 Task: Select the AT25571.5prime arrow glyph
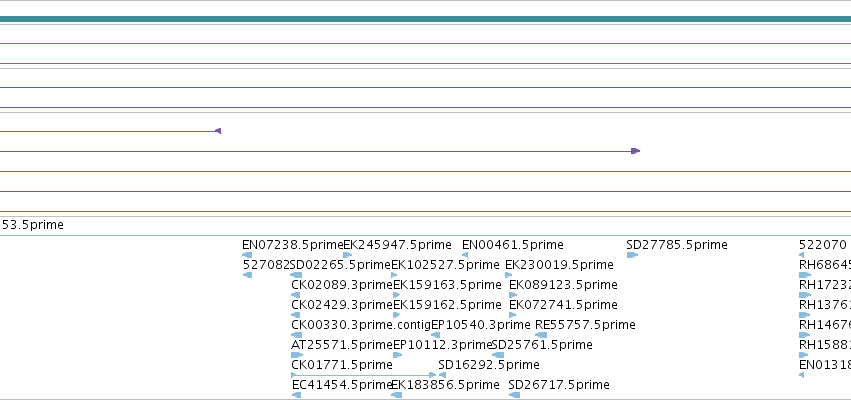(x=297, y=355)
